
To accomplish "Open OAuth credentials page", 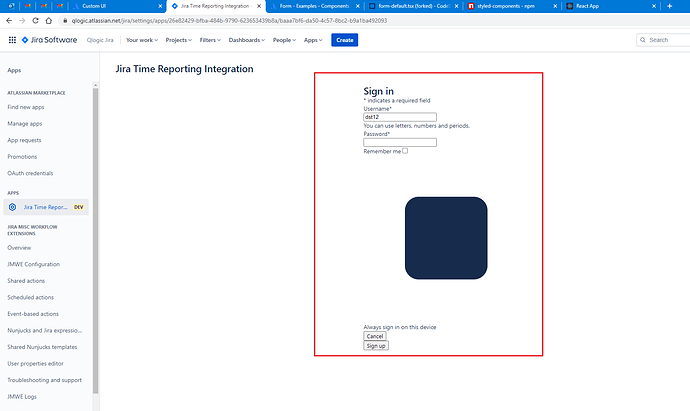I will coord(30,173).
